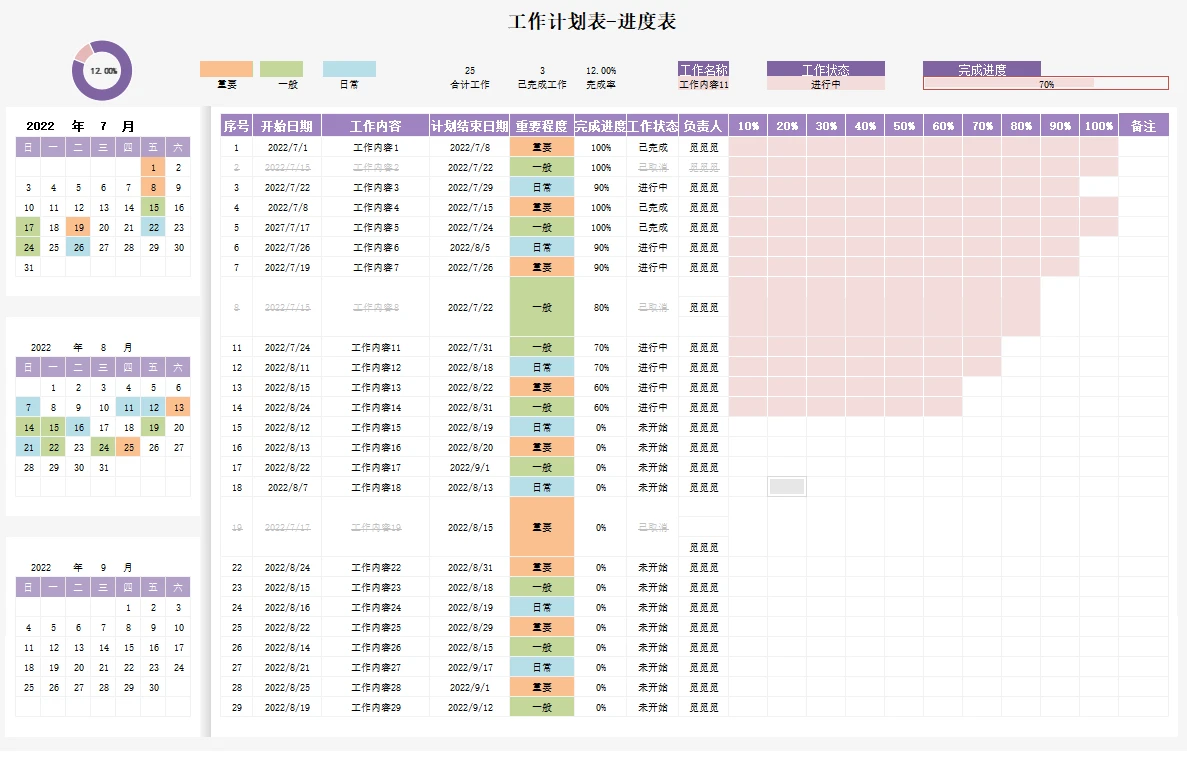Click the large orange 重要 cell for 工作内容19

[x=541, y=527]
